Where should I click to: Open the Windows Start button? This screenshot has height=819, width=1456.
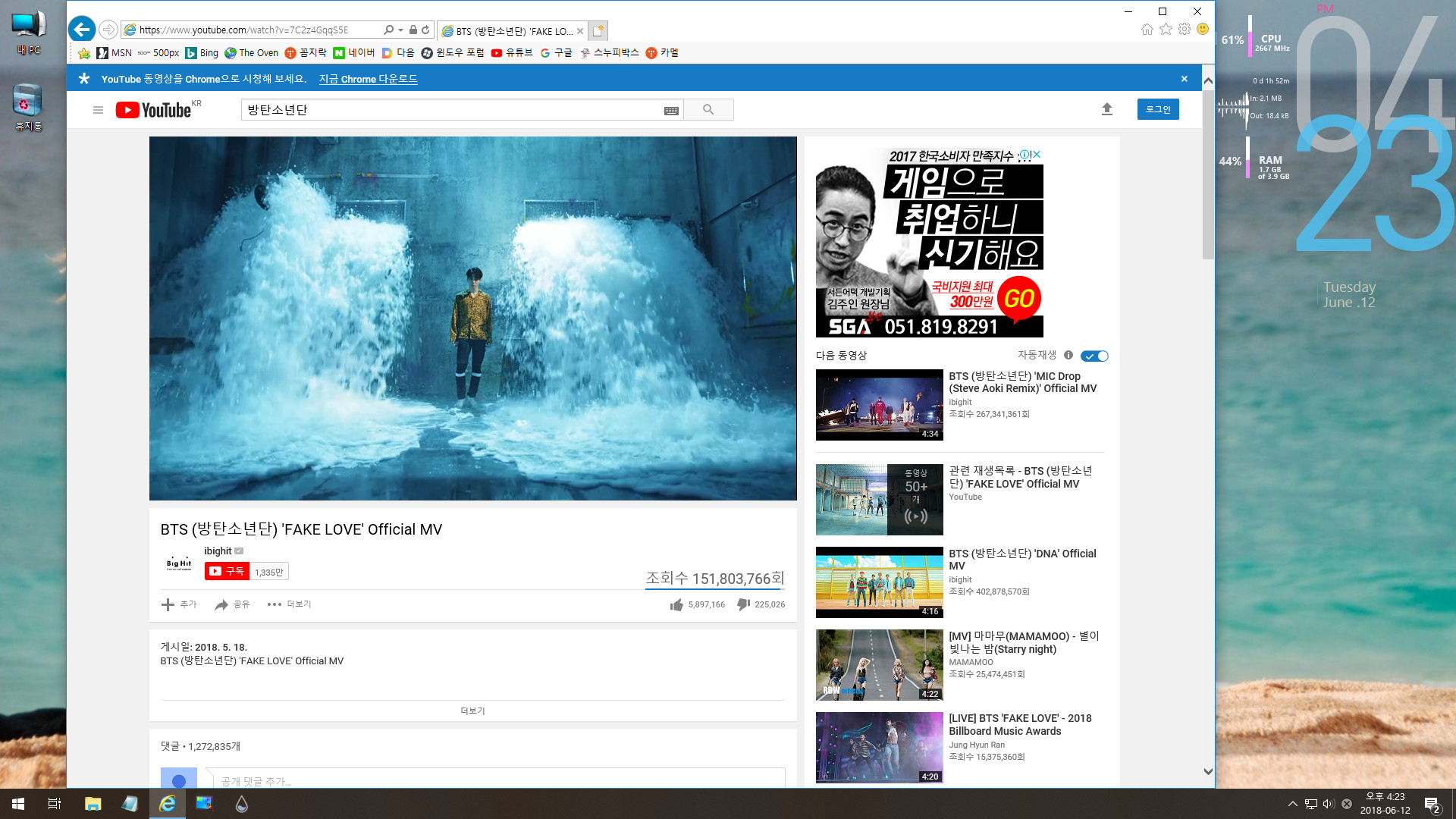point(18,804)
